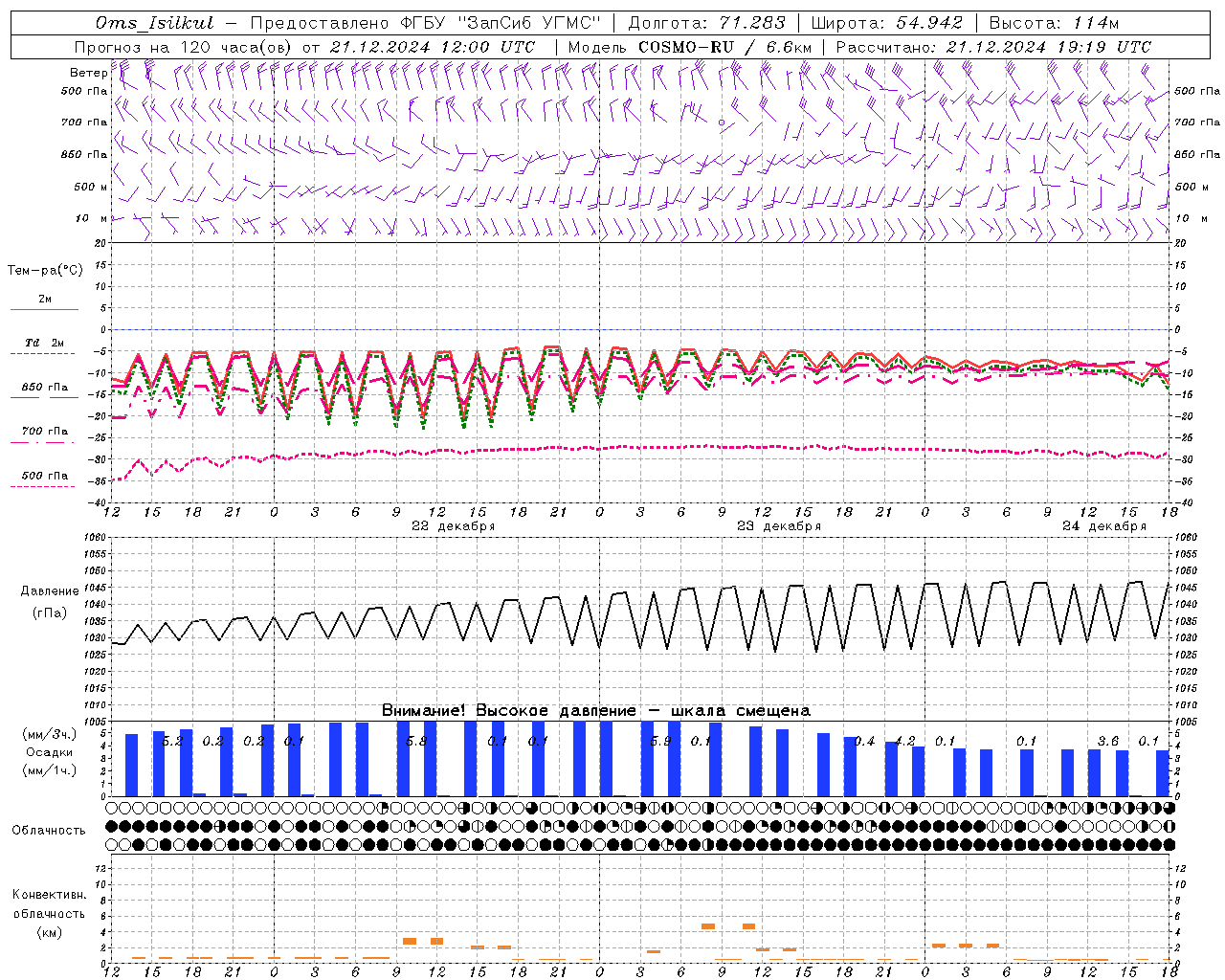Click the 700 гПа dash-dot legend line
Viewport: 1225px width, 980px height.
pos(42,442)
